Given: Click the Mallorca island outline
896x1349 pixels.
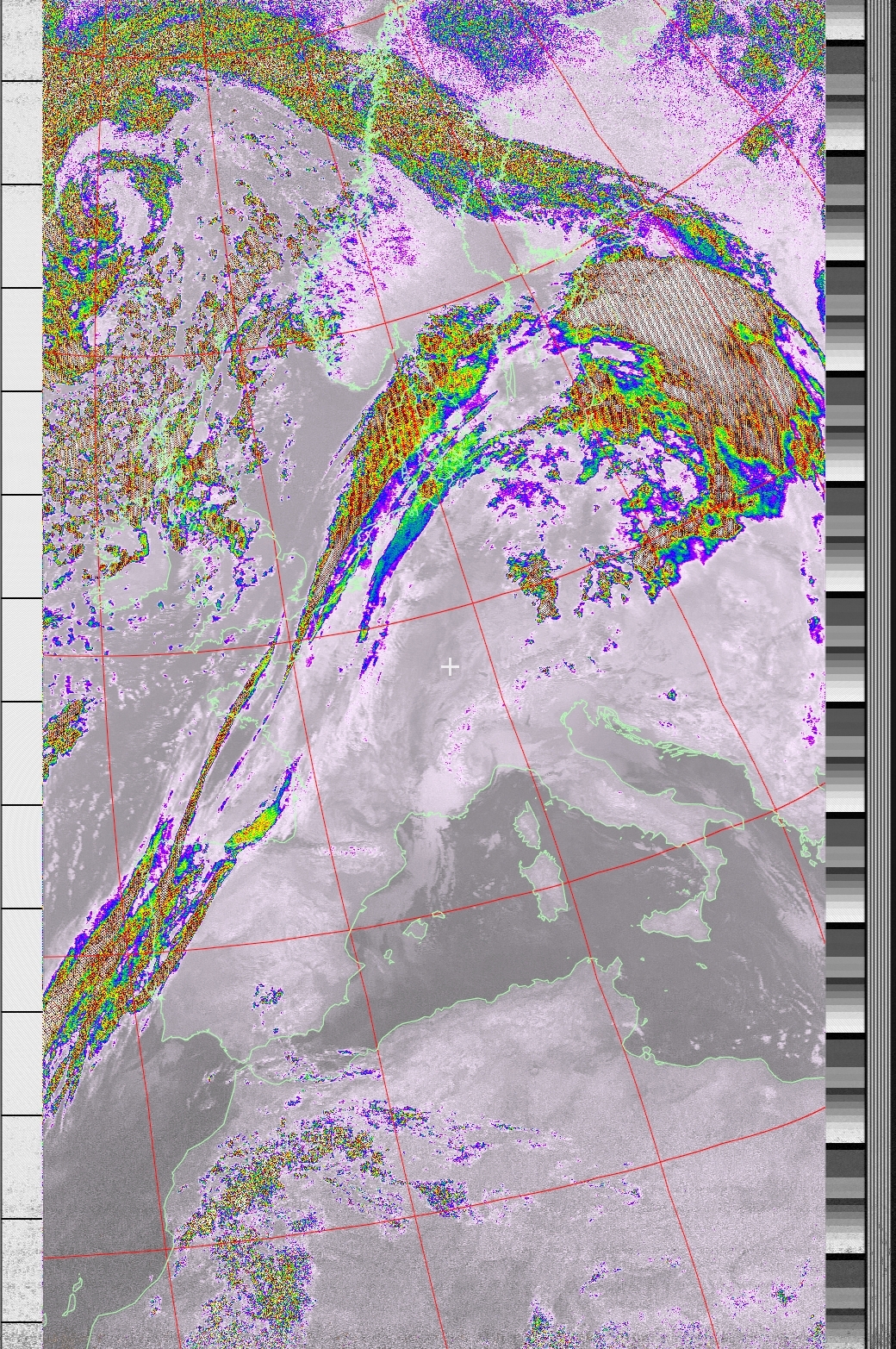Looking at the screenshot, I should (416, 929).
